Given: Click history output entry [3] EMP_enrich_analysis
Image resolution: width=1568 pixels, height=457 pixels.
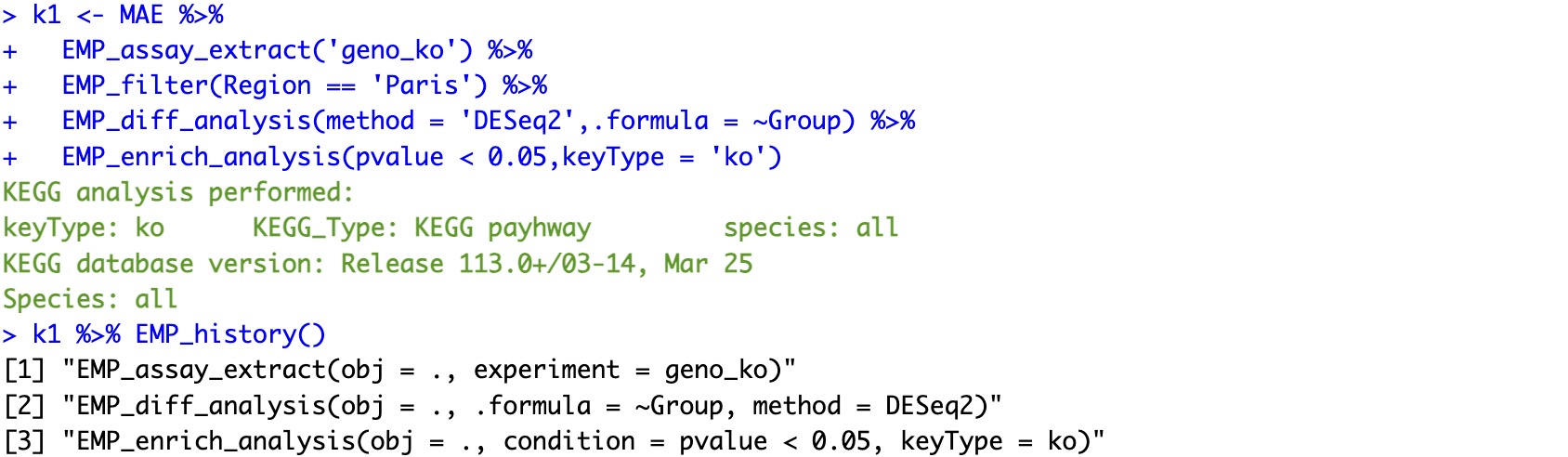Looking at the screenshot, I should 554,441.
